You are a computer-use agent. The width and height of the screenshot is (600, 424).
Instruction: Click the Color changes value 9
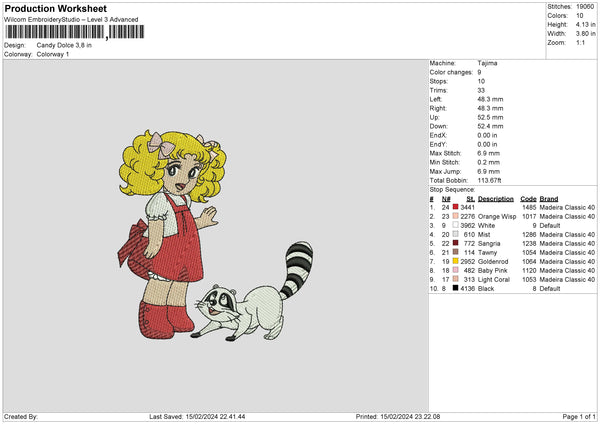[x=479, y=72]
